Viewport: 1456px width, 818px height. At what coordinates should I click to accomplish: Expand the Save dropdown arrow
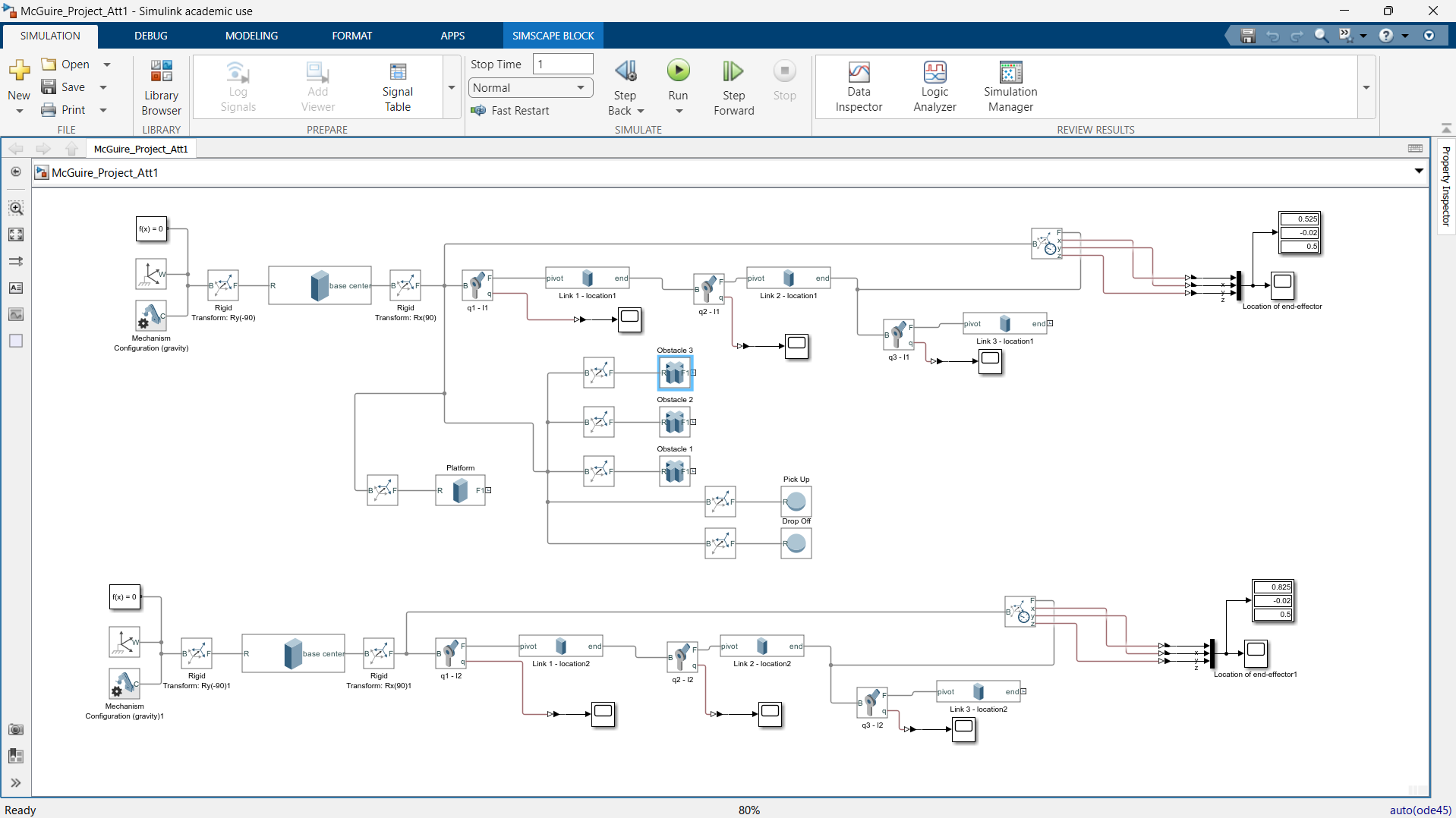103,87
